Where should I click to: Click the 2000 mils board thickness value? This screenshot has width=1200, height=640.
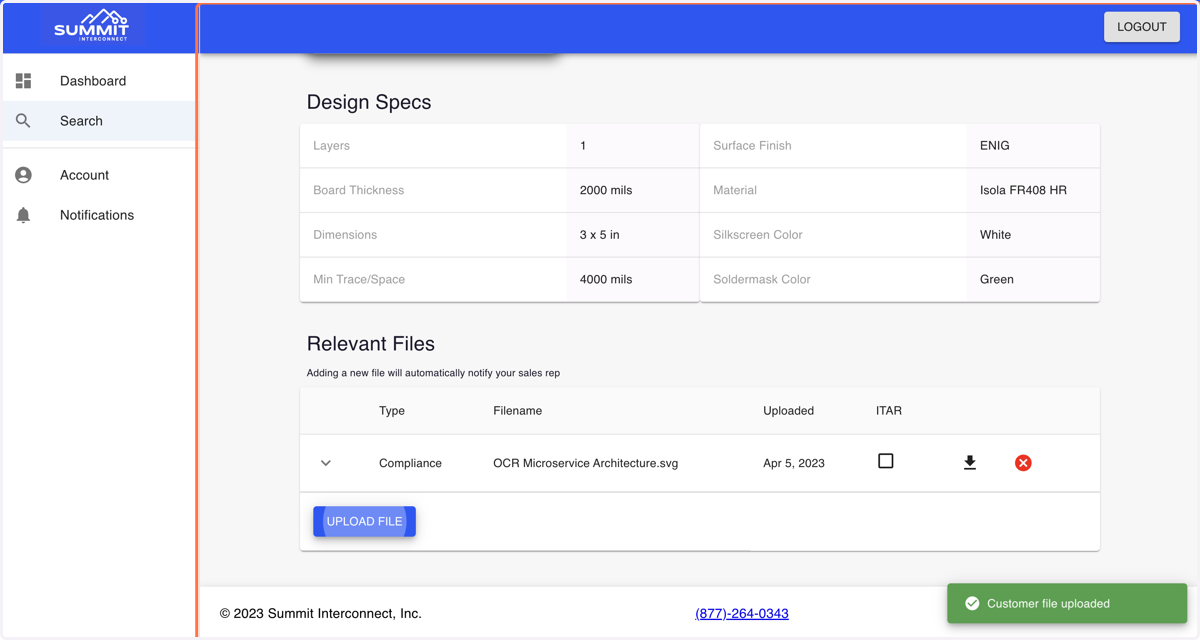(606, 190)
